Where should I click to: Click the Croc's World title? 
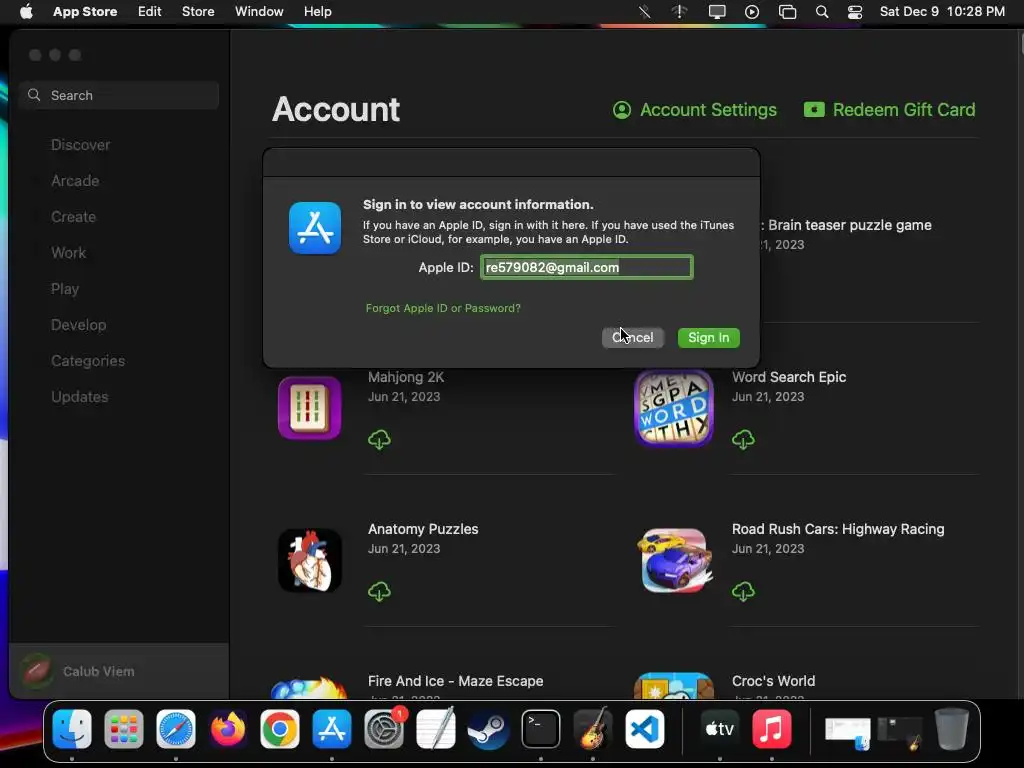coord(773,681)
